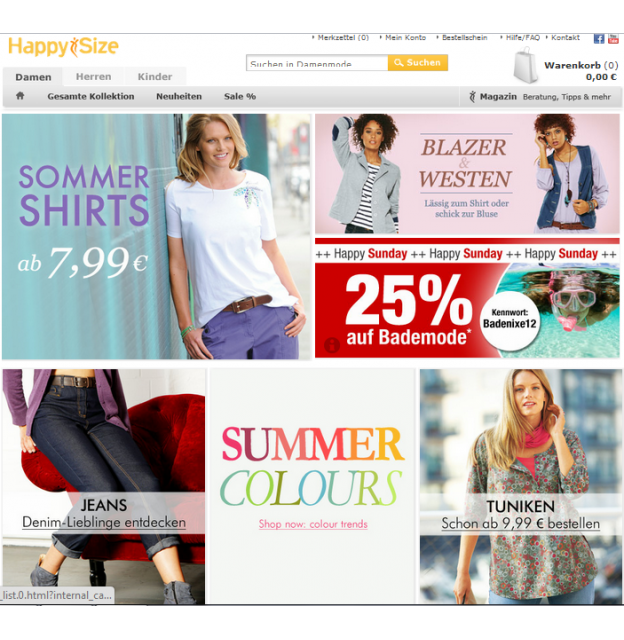Open the Neuheiten menu item
The width and height of the screenshot is (624, 640).
(x=179, y=97)
